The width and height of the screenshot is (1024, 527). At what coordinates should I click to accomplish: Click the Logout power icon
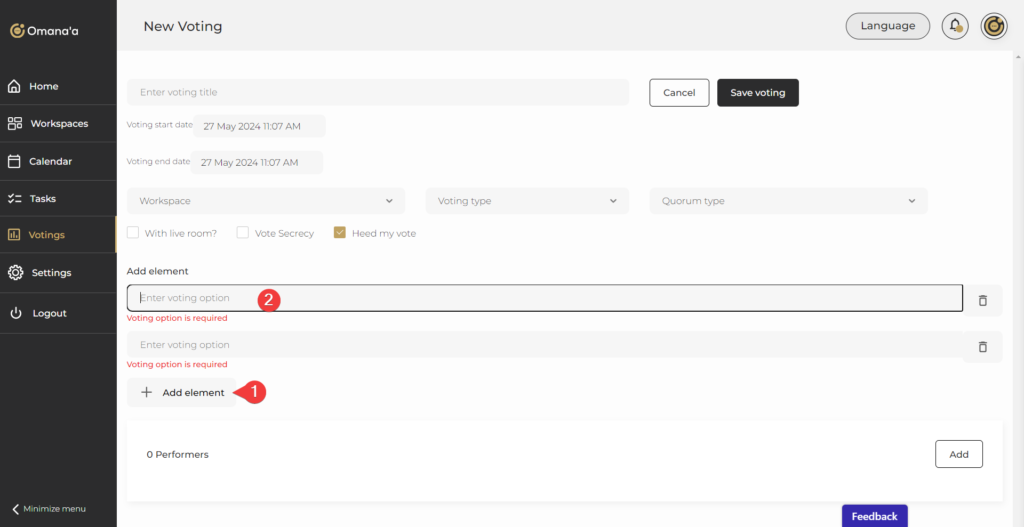(x=15, y=313)
